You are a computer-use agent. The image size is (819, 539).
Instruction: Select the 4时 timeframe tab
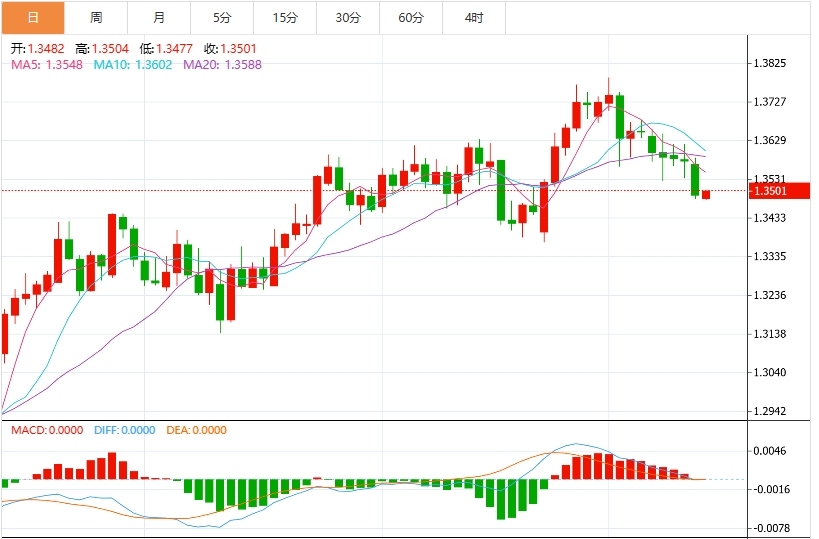pos(474,18)
